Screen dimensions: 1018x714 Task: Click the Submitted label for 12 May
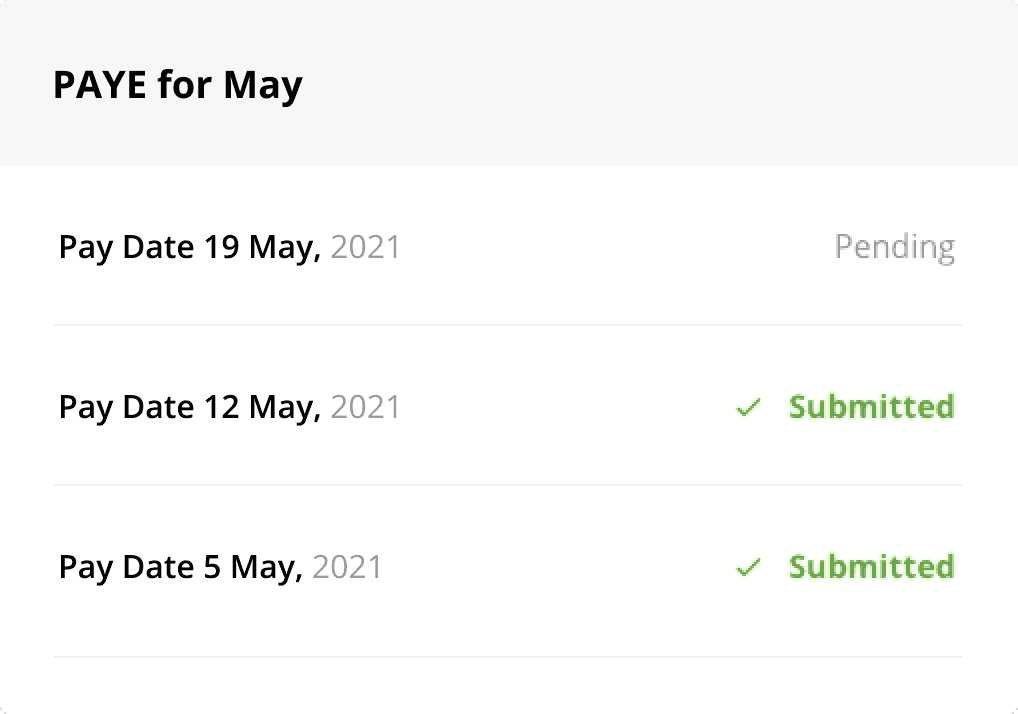(871, 407)
